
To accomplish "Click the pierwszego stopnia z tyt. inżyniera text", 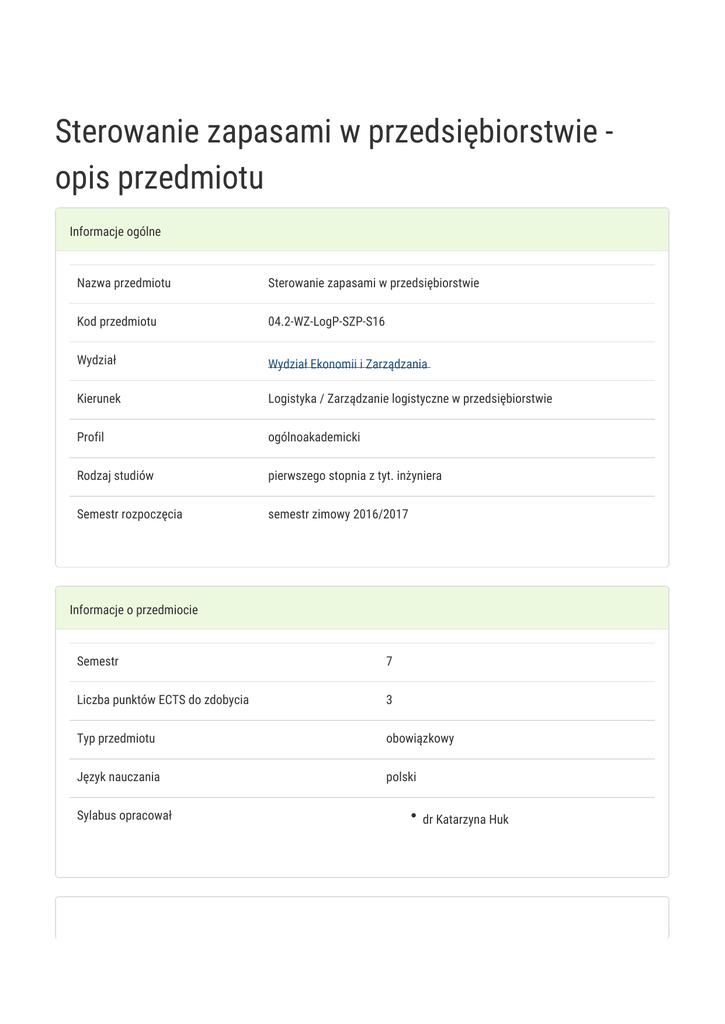I will tap(355, 476).
